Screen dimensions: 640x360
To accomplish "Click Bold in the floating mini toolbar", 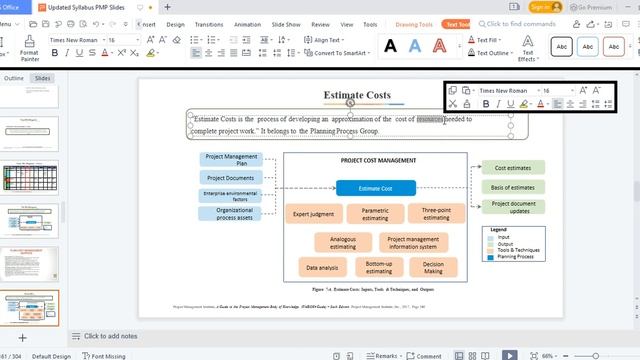I will click(486, 104).
